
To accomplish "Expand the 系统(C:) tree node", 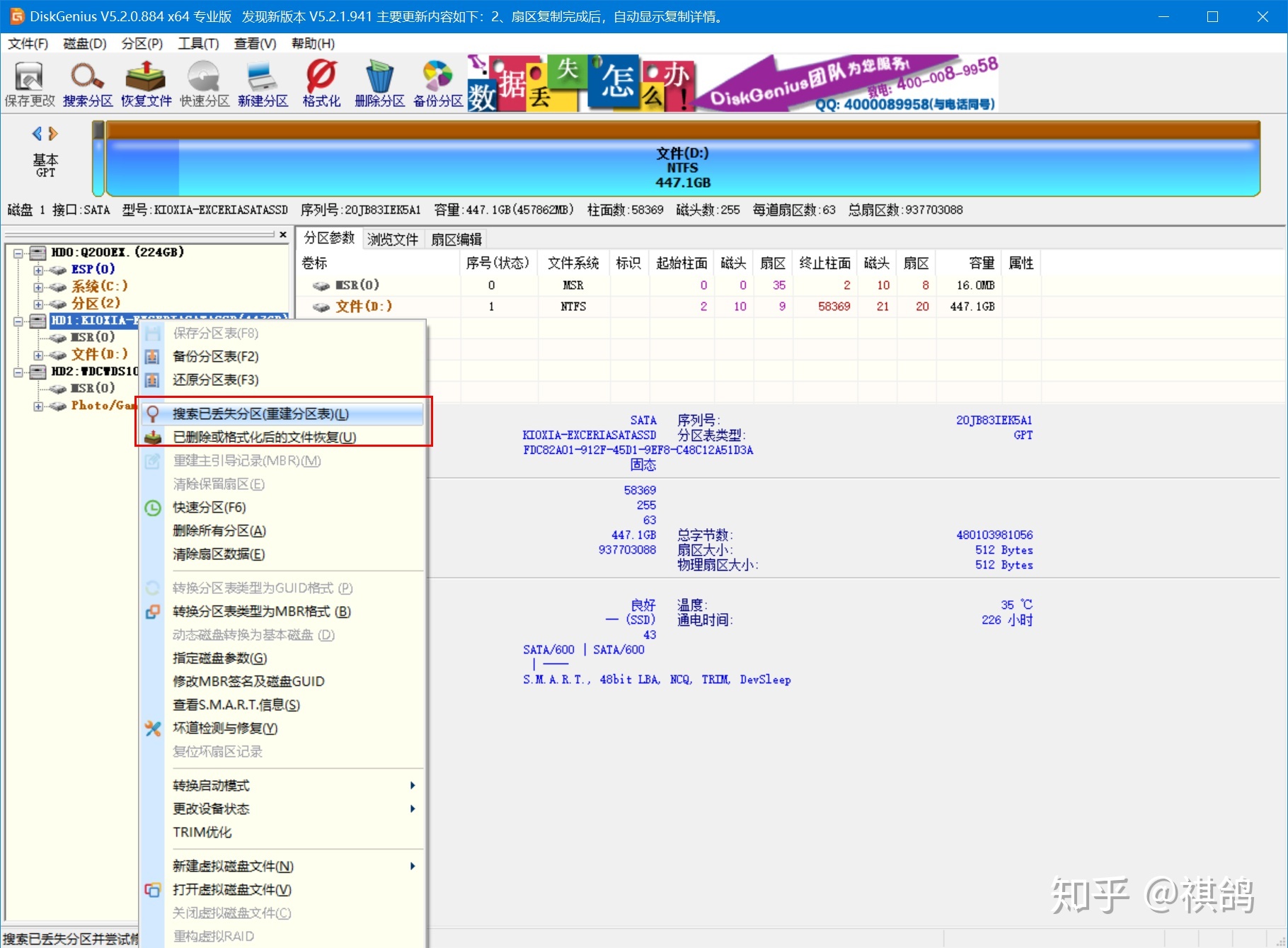I will tap(39, 286).
